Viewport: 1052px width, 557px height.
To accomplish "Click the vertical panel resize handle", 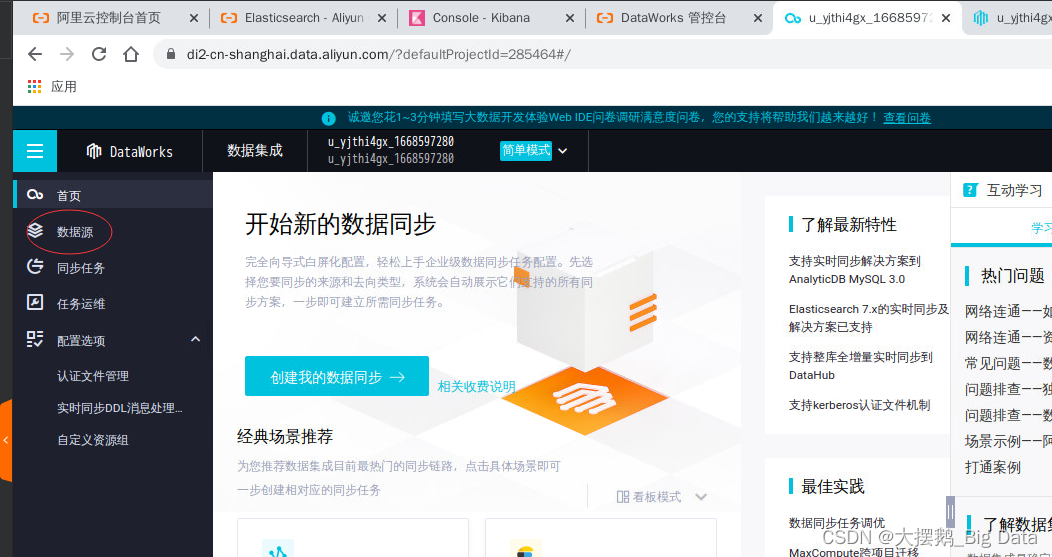I will [x=950, y=512].
